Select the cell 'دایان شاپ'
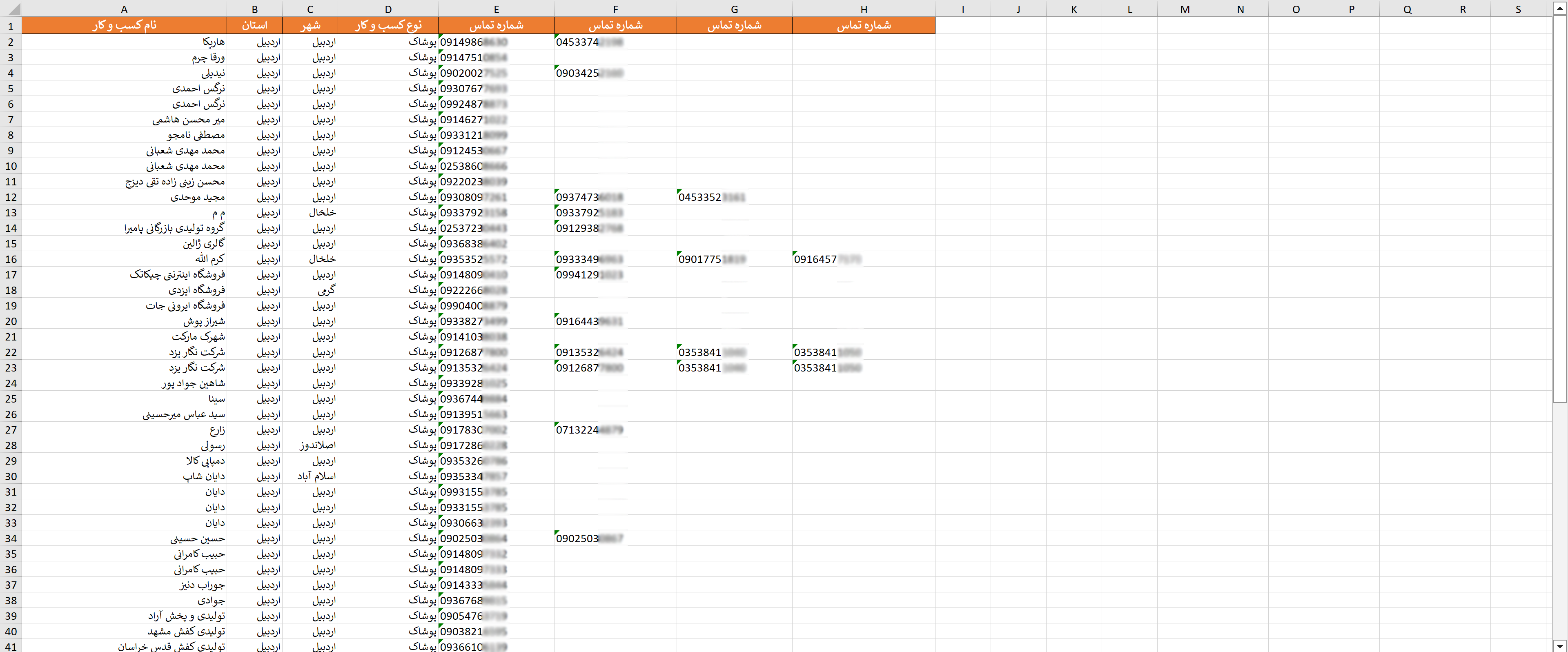The image size is (1568, 652). 124,476
